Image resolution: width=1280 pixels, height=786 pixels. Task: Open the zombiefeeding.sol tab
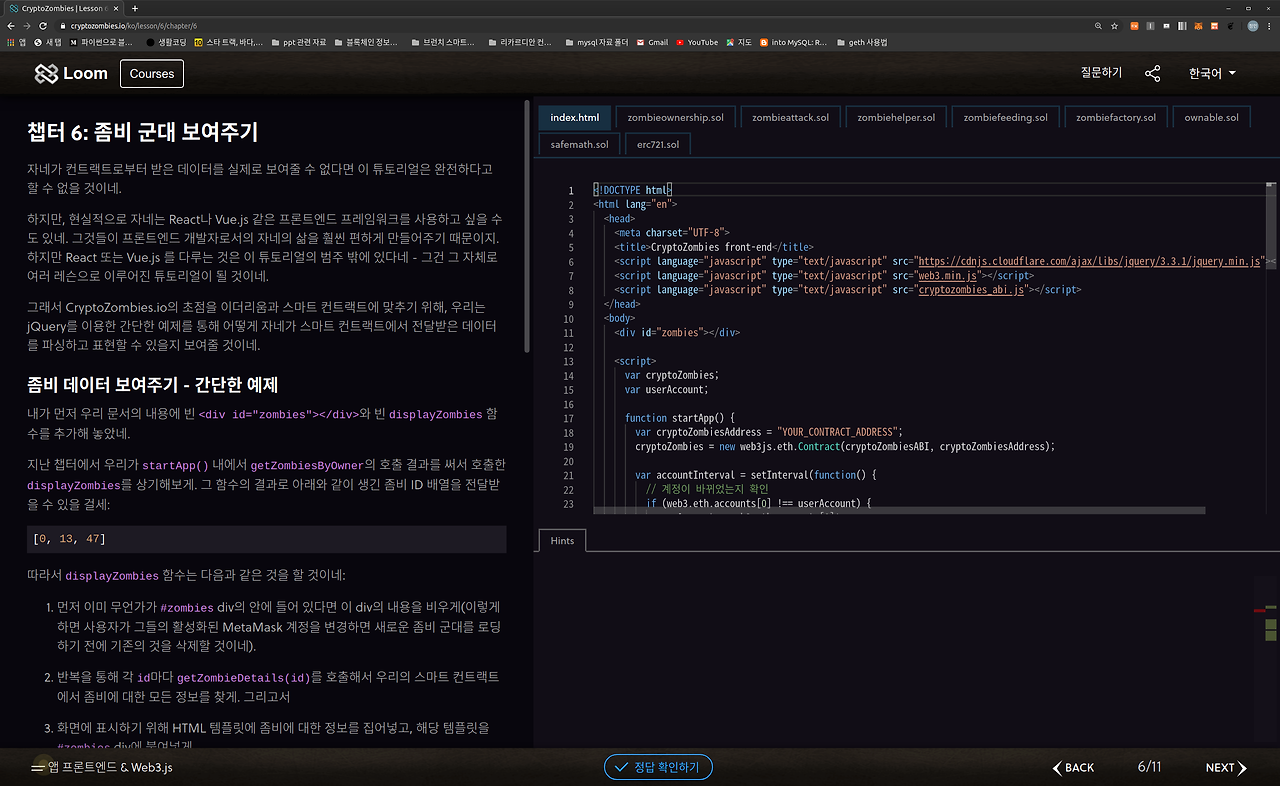tap(1006, 117)
